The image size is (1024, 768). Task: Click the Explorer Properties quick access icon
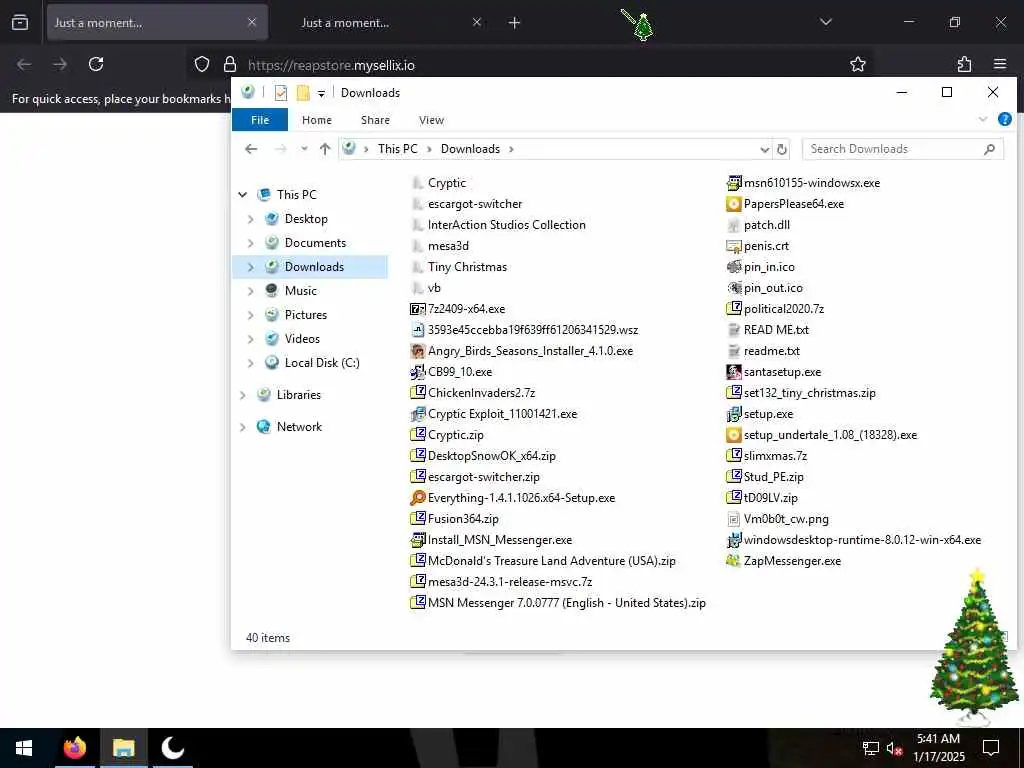[281, 93]
